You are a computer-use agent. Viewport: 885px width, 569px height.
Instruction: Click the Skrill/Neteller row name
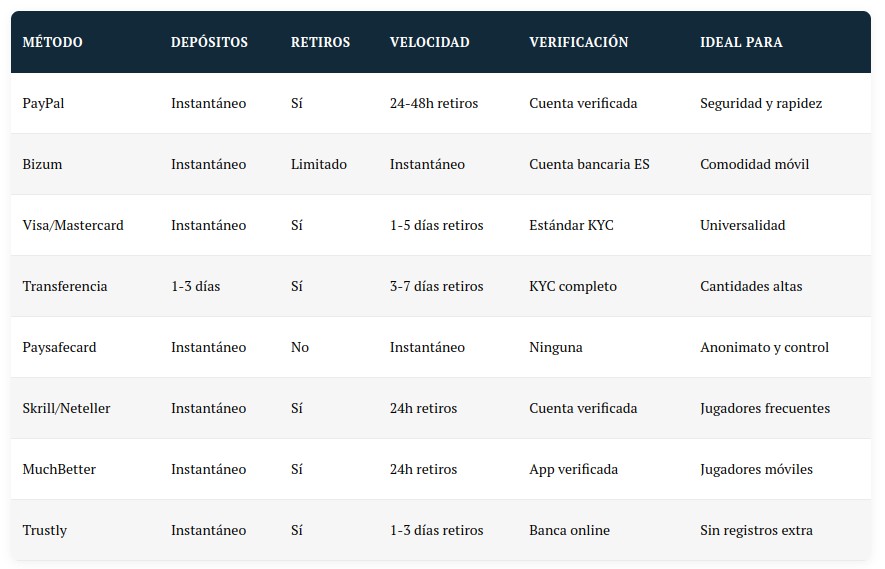66,408
